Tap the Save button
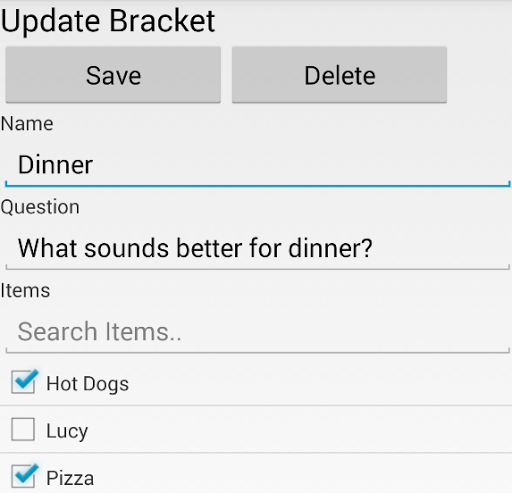512x493 pixels. click(x=113, y=75)
